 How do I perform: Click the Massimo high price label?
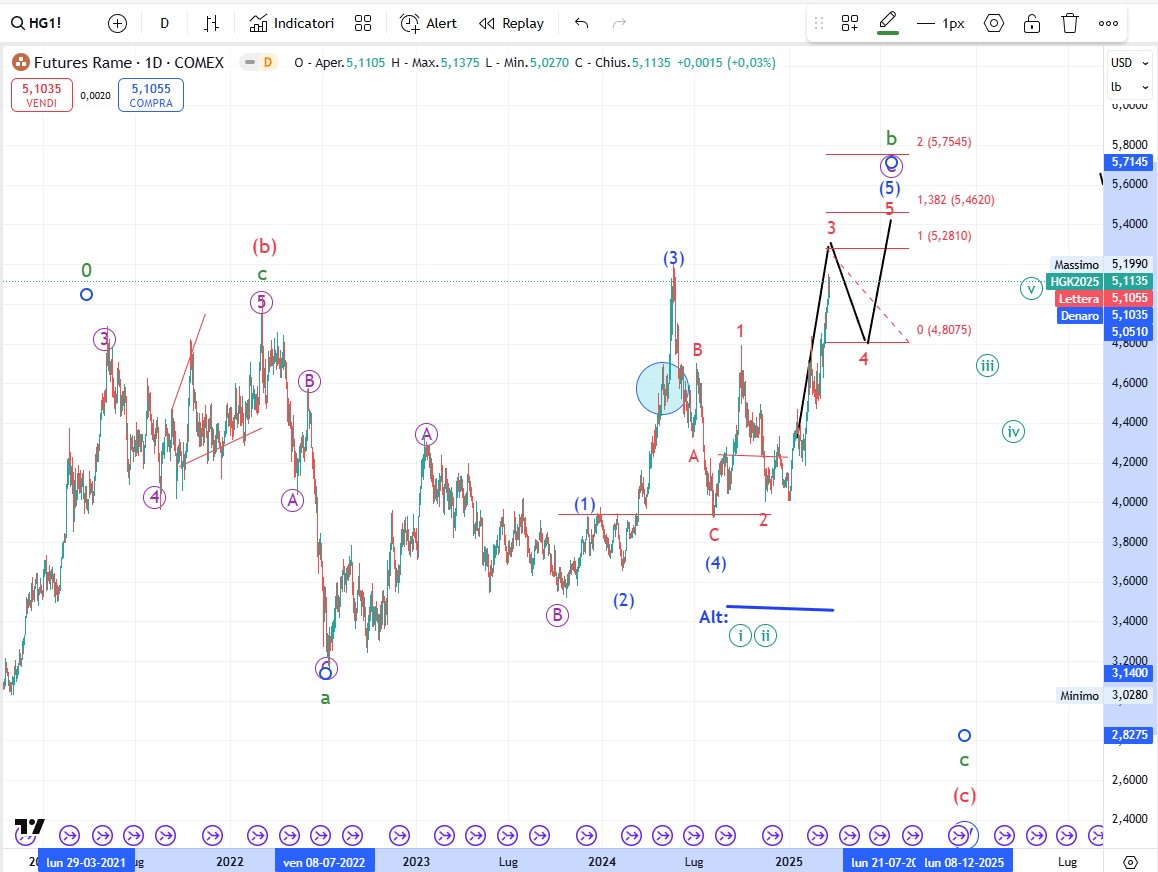click(1076, 264)
